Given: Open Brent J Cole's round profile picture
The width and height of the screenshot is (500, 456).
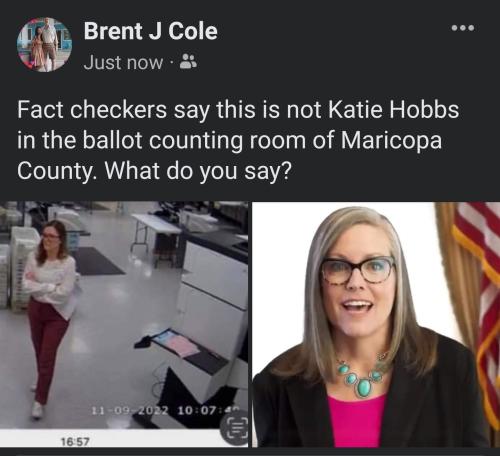Looking at the screenshot, I should [x=44, y=45].
